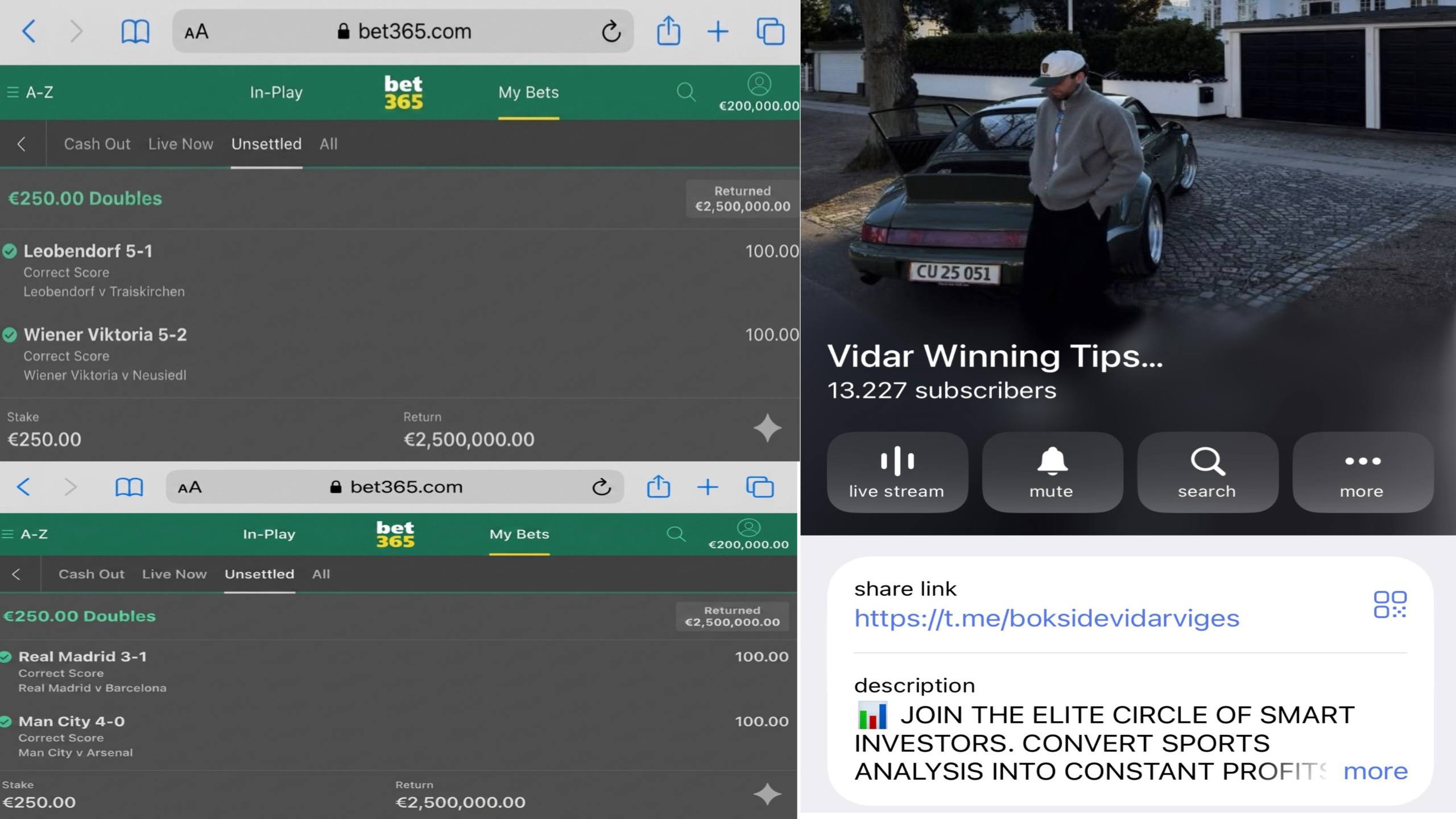
Task: Open the AA text size menu in lower Safari
Action: click(189, 487)
